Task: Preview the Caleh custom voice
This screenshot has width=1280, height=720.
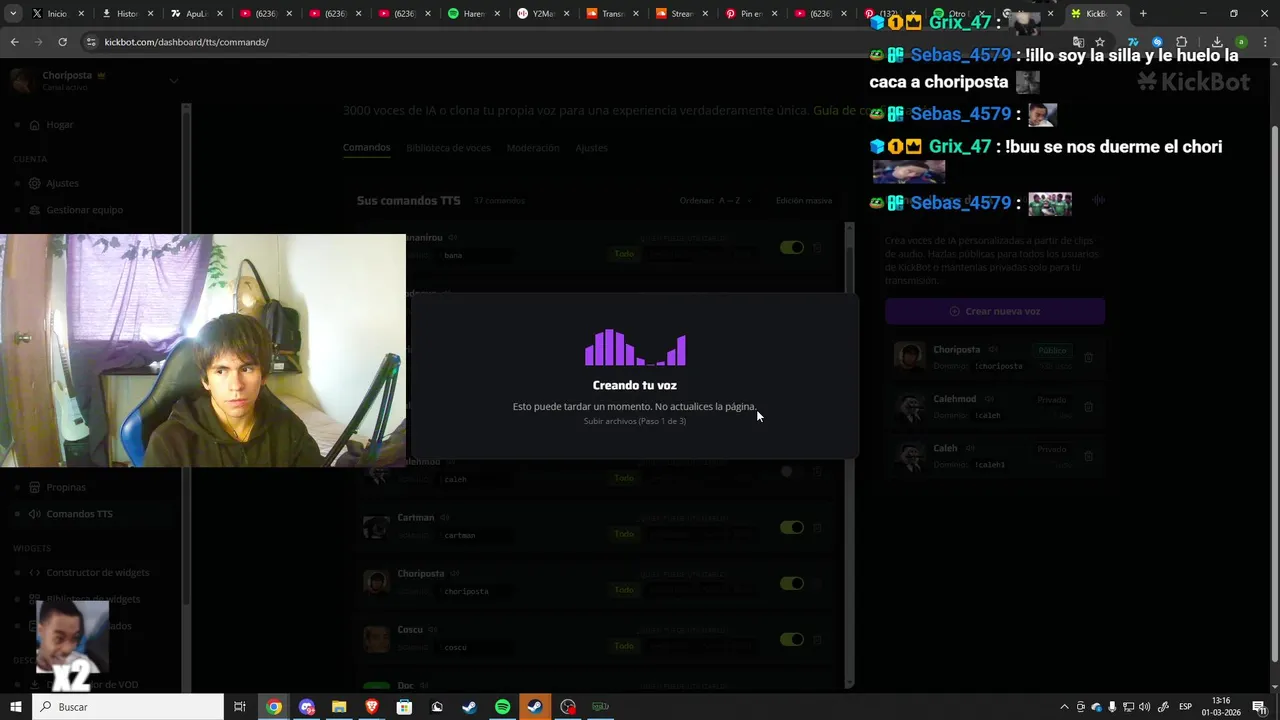Action: (x=970, y=448)
